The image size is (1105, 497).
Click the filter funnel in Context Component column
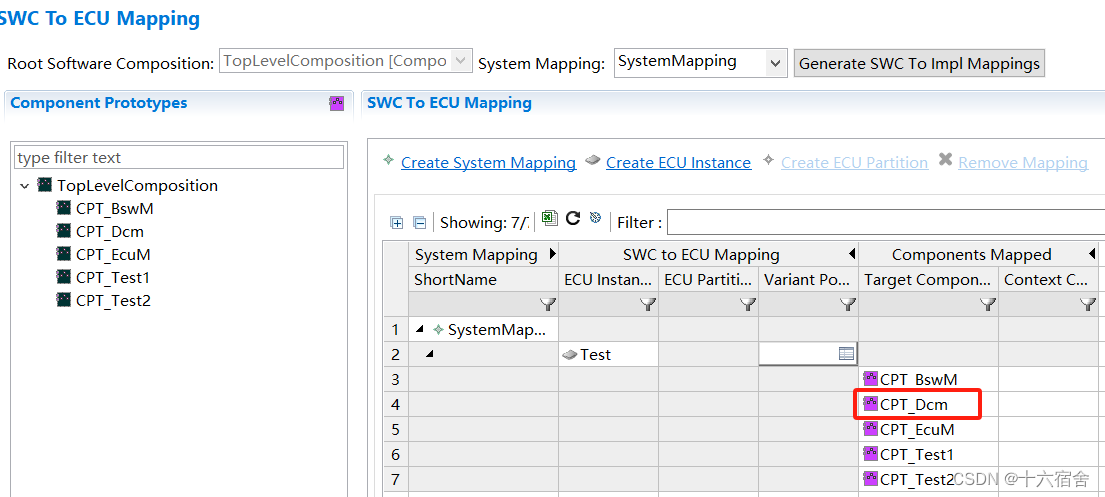[1087, 305]
